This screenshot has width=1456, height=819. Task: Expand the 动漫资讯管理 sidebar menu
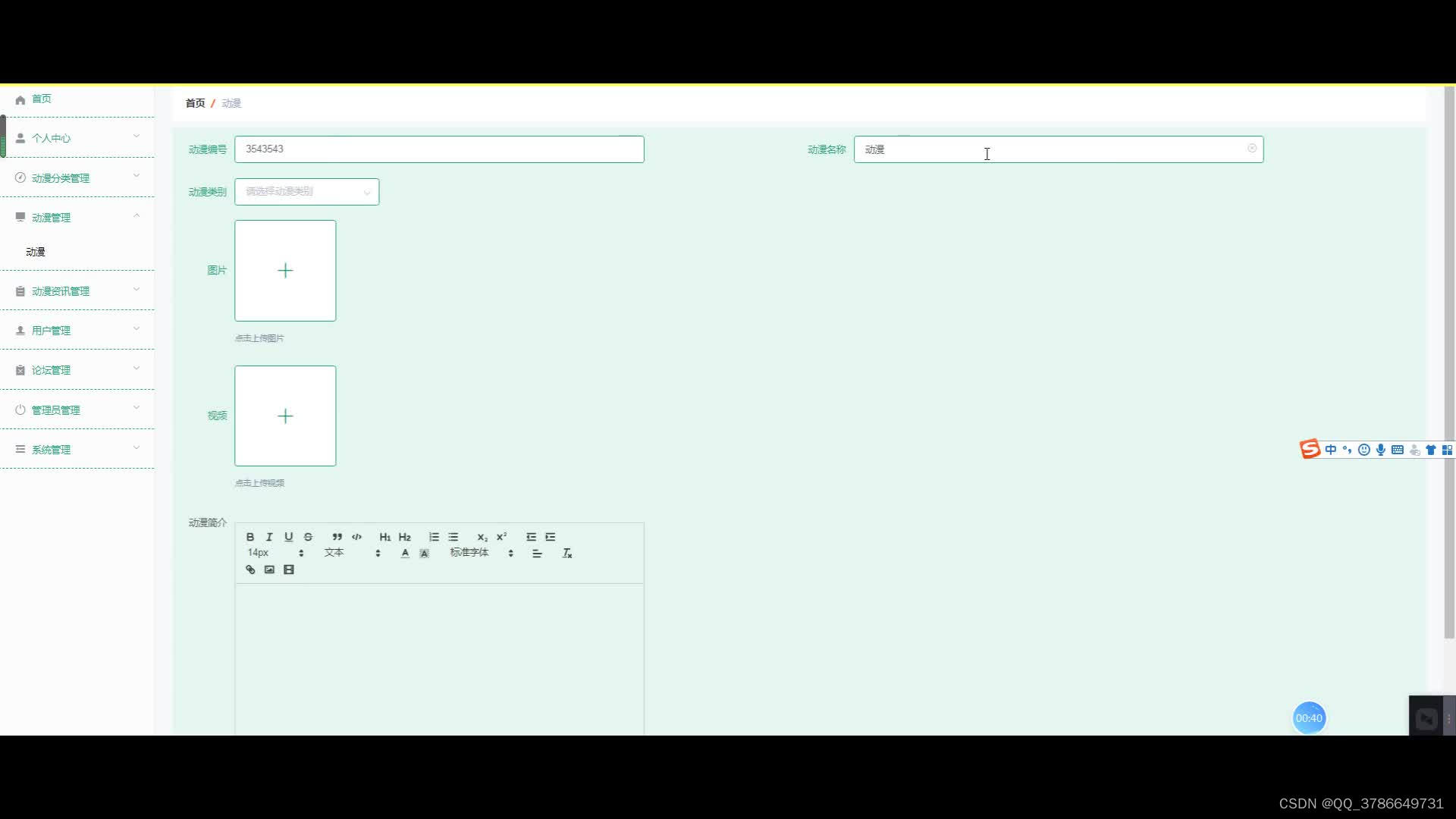pyautogui.click(x=77, y=291)
